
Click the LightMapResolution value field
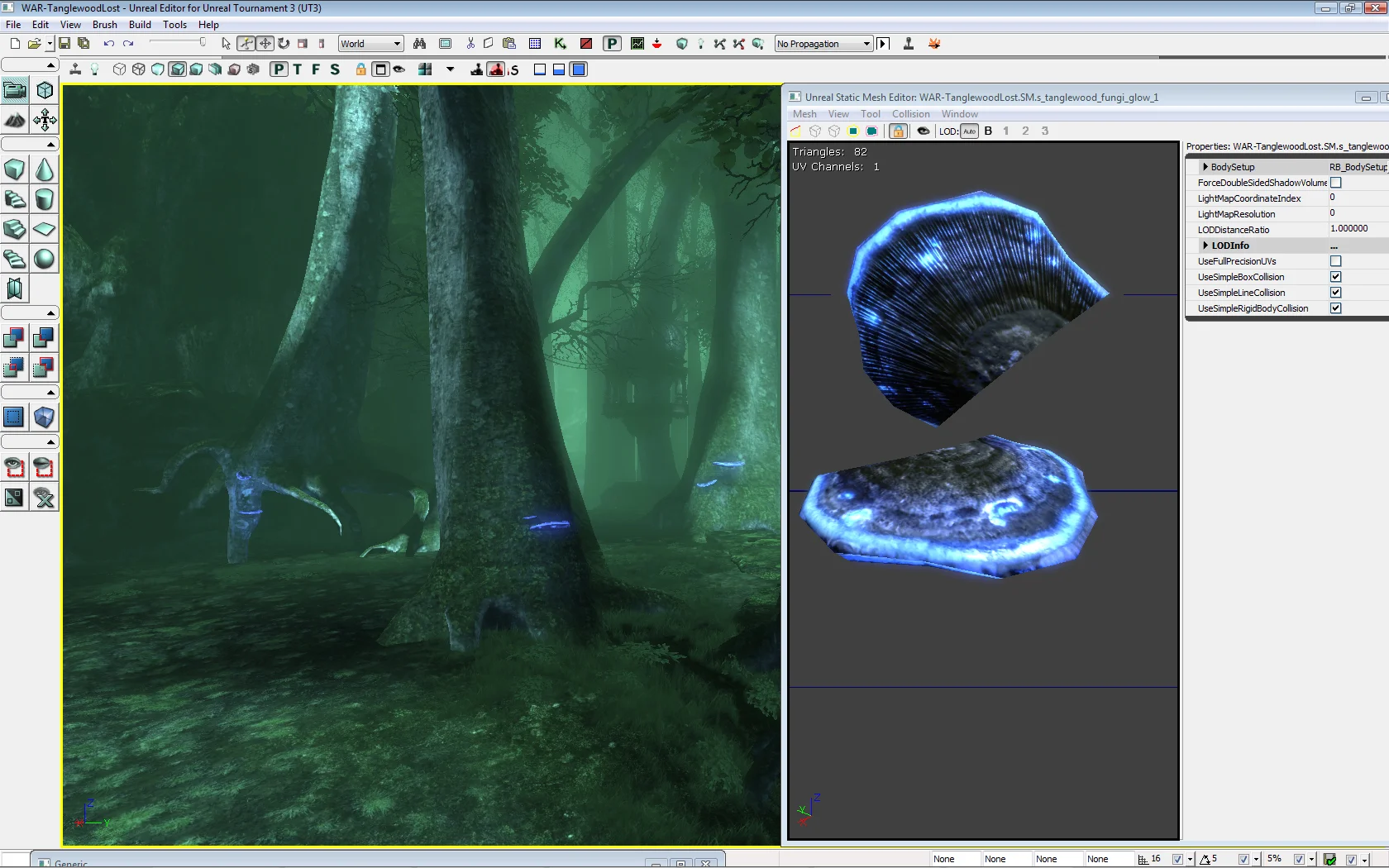click(x=1358, y=213)
